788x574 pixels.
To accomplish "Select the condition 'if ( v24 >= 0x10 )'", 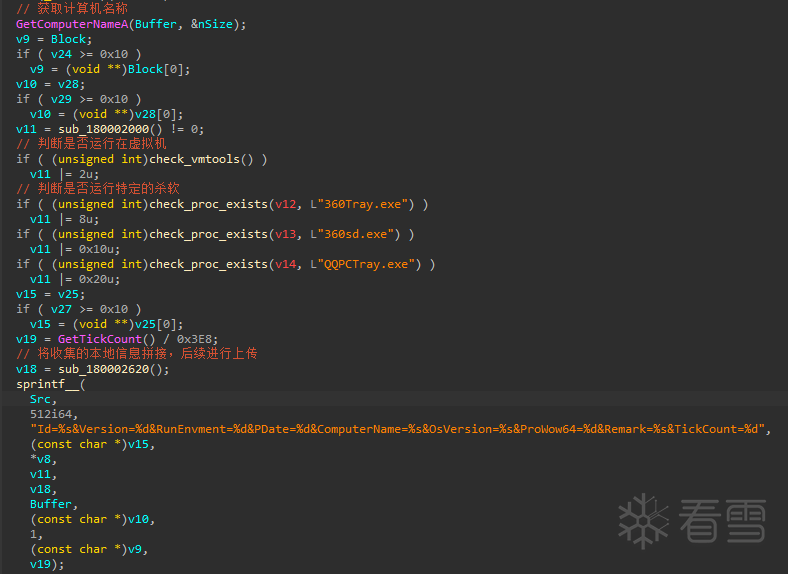I will (78, 54).
